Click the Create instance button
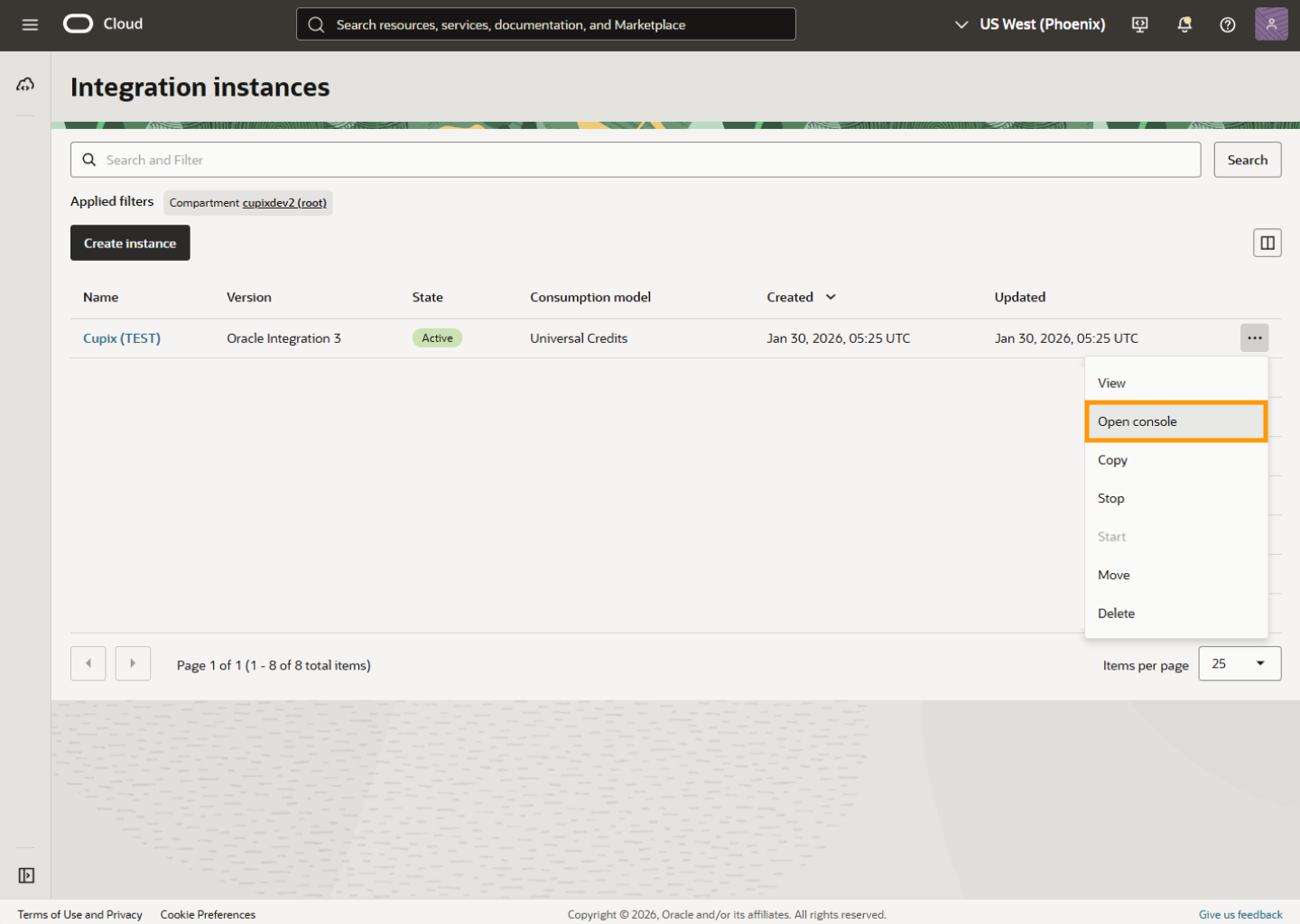Viewport: 1300px width, 924px height. [130, 243]
